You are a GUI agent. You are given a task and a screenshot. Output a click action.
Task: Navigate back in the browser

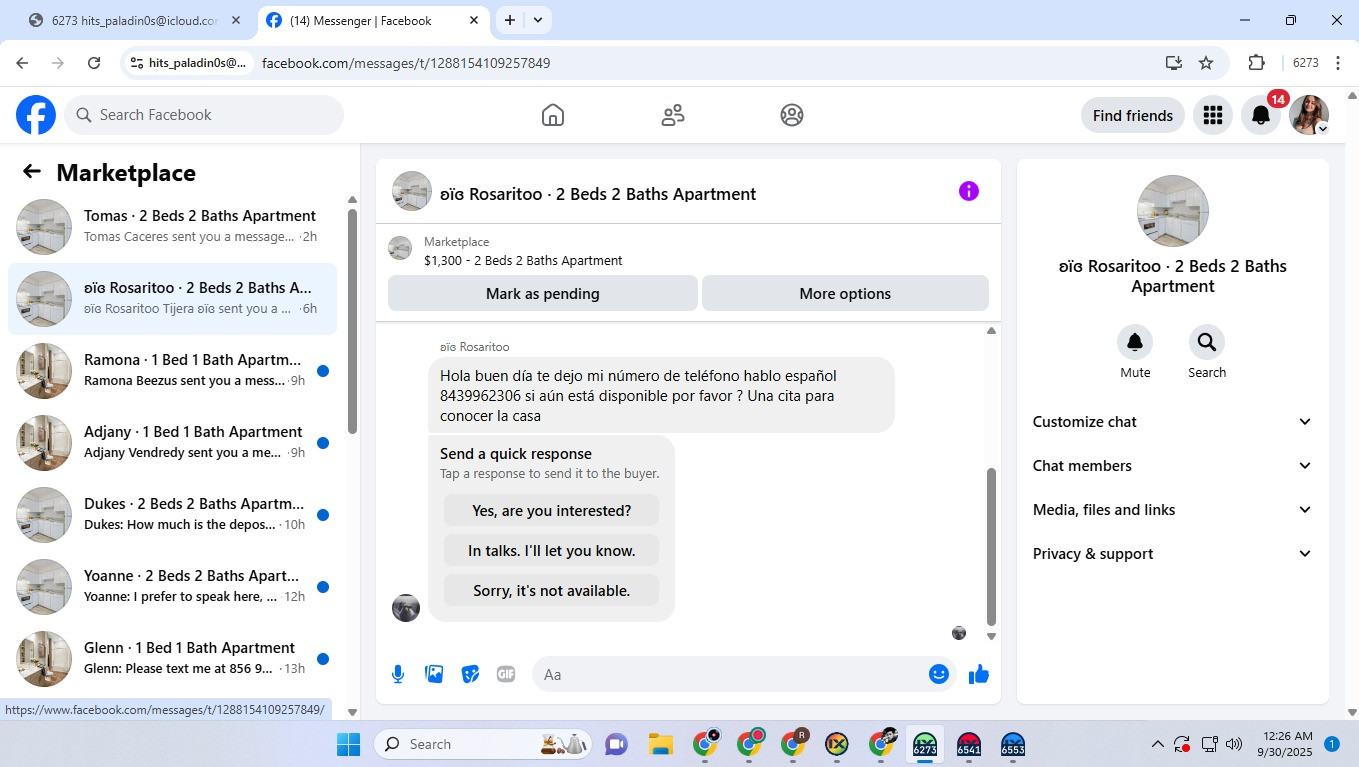(x=22, y=63)
